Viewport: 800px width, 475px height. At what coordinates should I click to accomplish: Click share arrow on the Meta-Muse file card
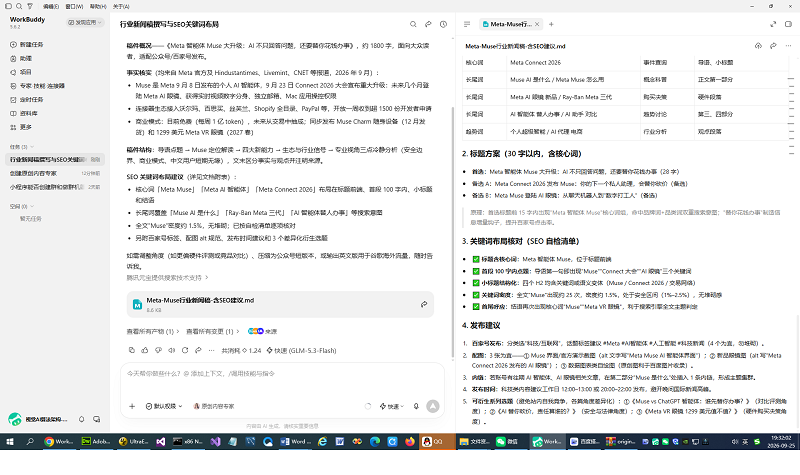(424, 304)
